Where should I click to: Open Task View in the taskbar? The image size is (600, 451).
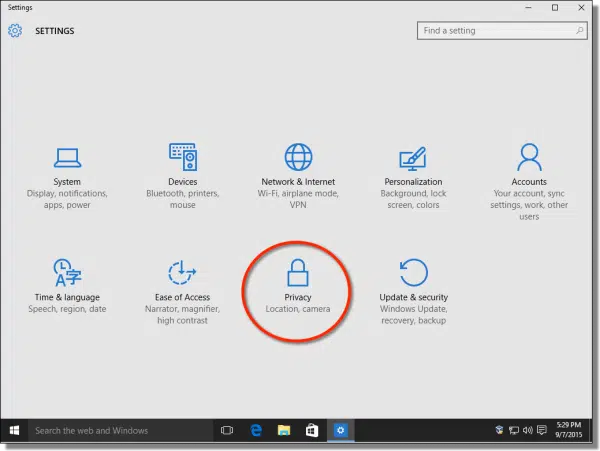point(227,430)
